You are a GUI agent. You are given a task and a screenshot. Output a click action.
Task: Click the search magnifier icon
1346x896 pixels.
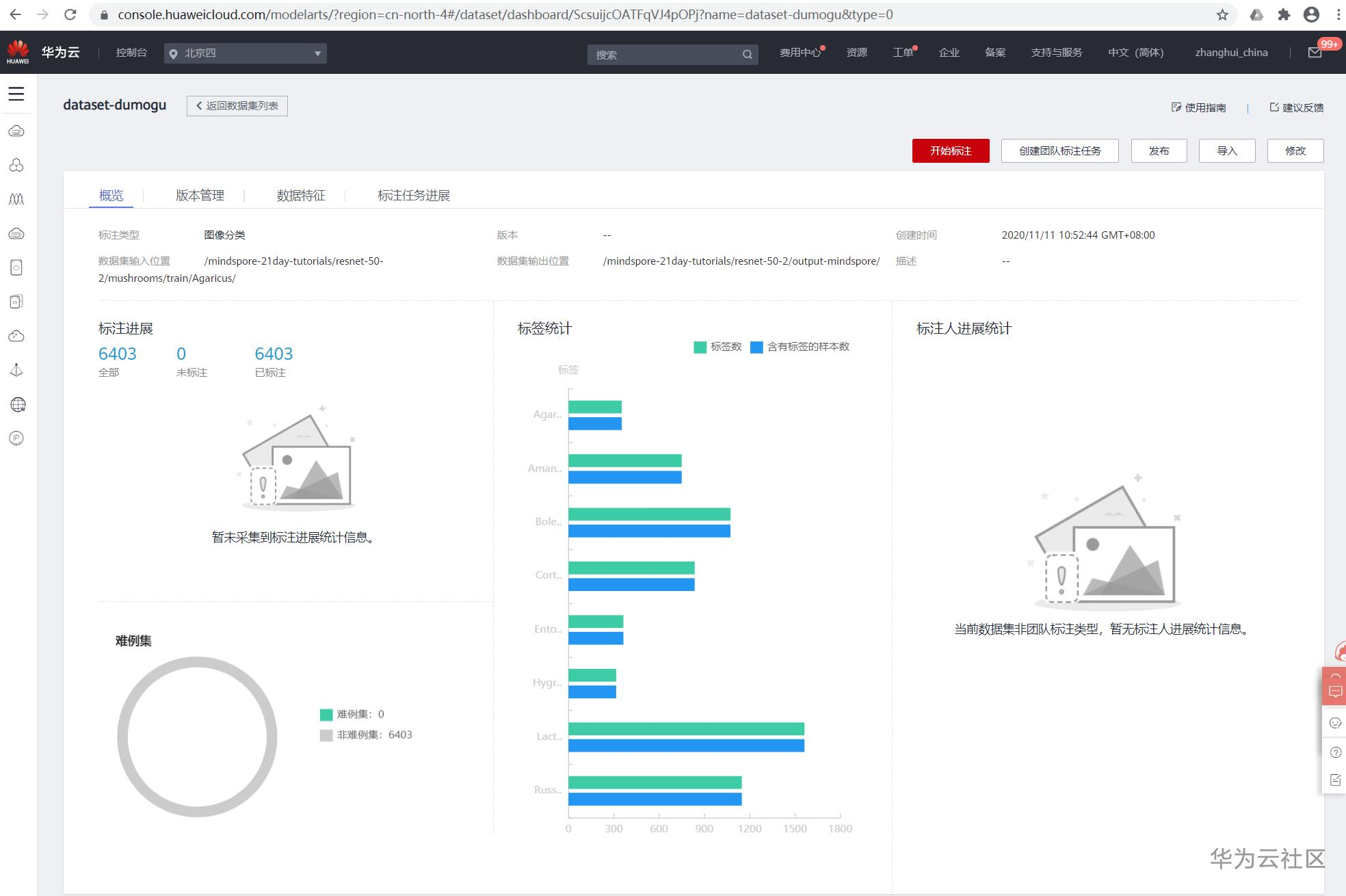747,55
